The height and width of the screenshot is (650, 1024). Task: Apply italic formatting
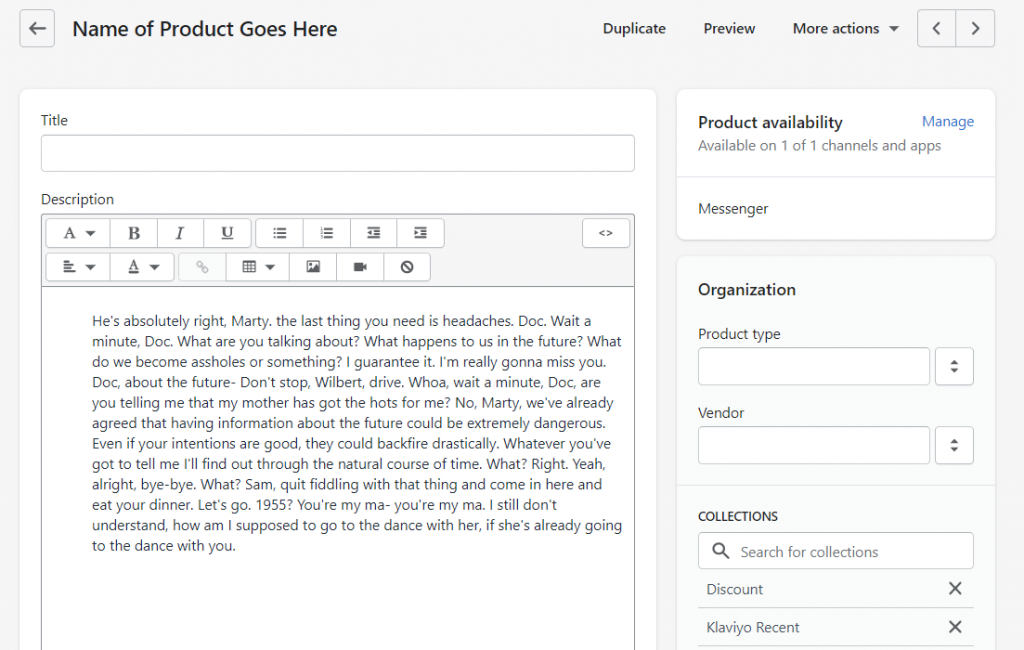click(180, 233)
